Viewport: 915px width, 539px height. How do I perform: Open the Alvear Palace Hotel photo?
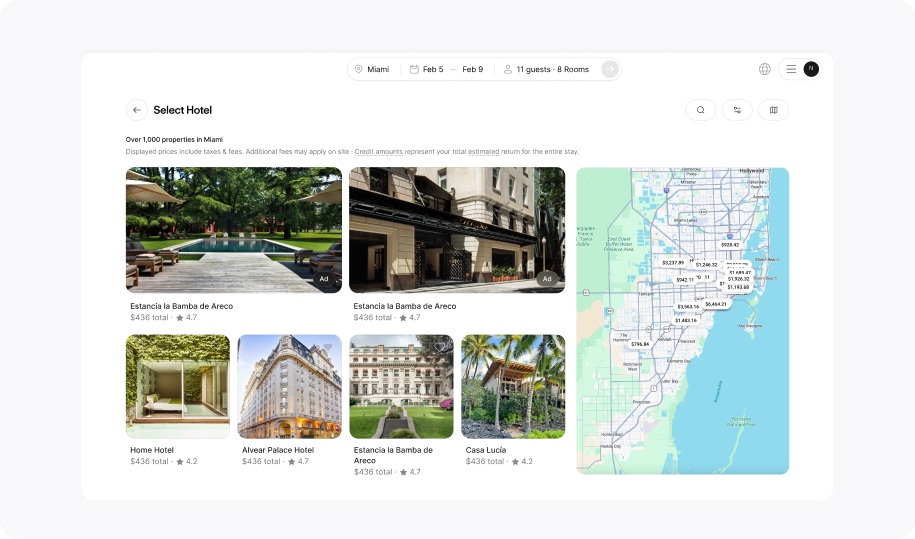[x=289, y=386]
